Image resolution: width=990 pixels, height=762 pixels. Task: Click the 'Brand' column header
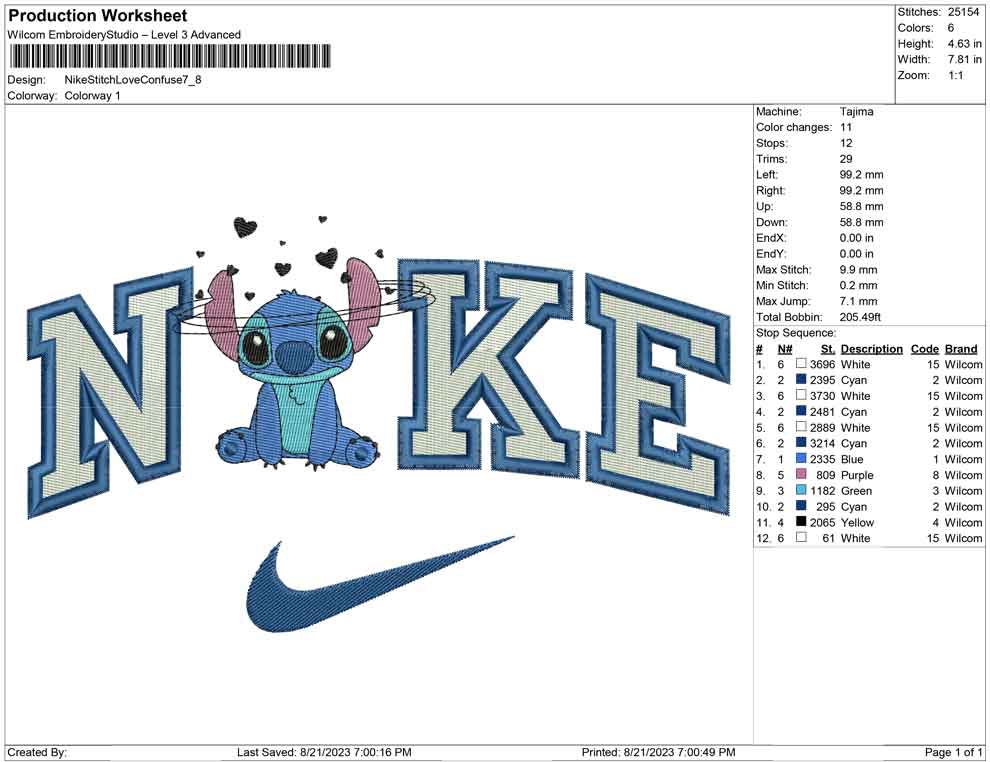[x=961, y=348]
